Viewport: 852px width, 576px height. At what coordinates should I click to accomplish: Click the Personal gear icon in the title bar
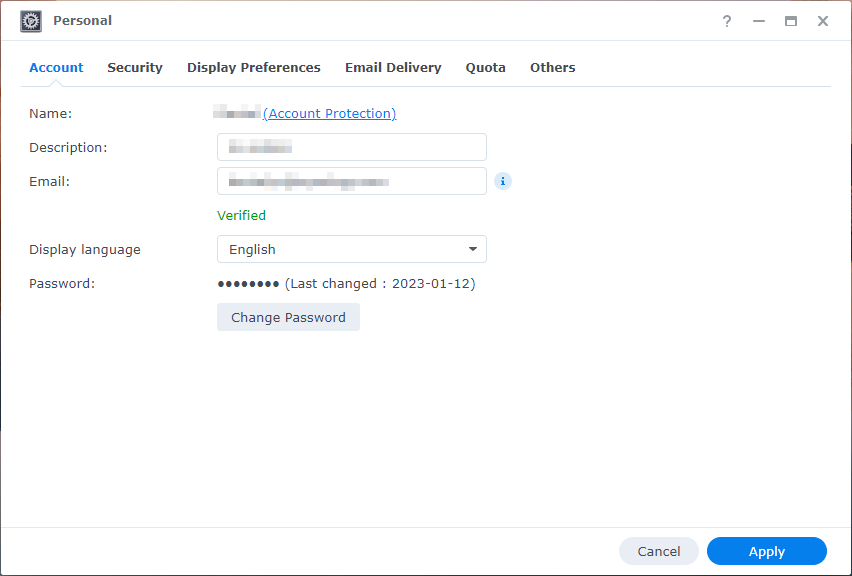tap(30, 20)
